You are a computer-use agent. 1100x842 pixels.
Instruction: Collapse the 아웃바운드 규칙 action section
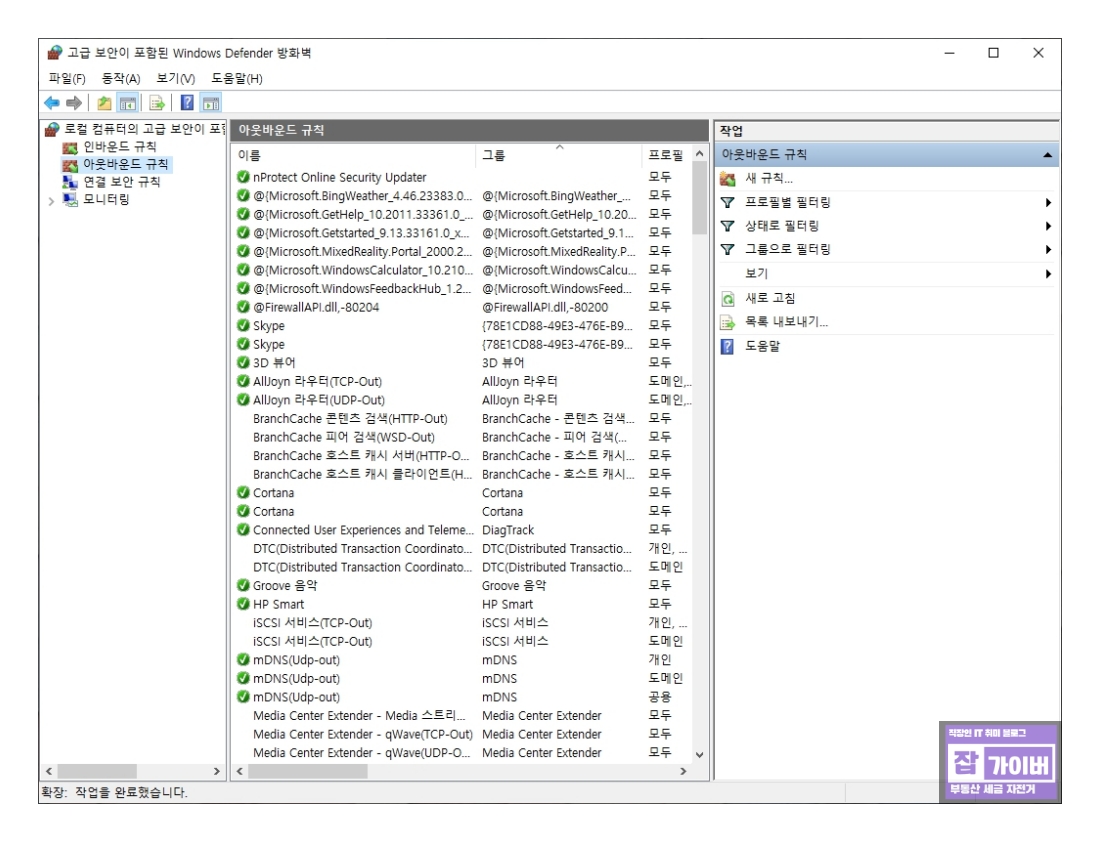pos(1047,155)
